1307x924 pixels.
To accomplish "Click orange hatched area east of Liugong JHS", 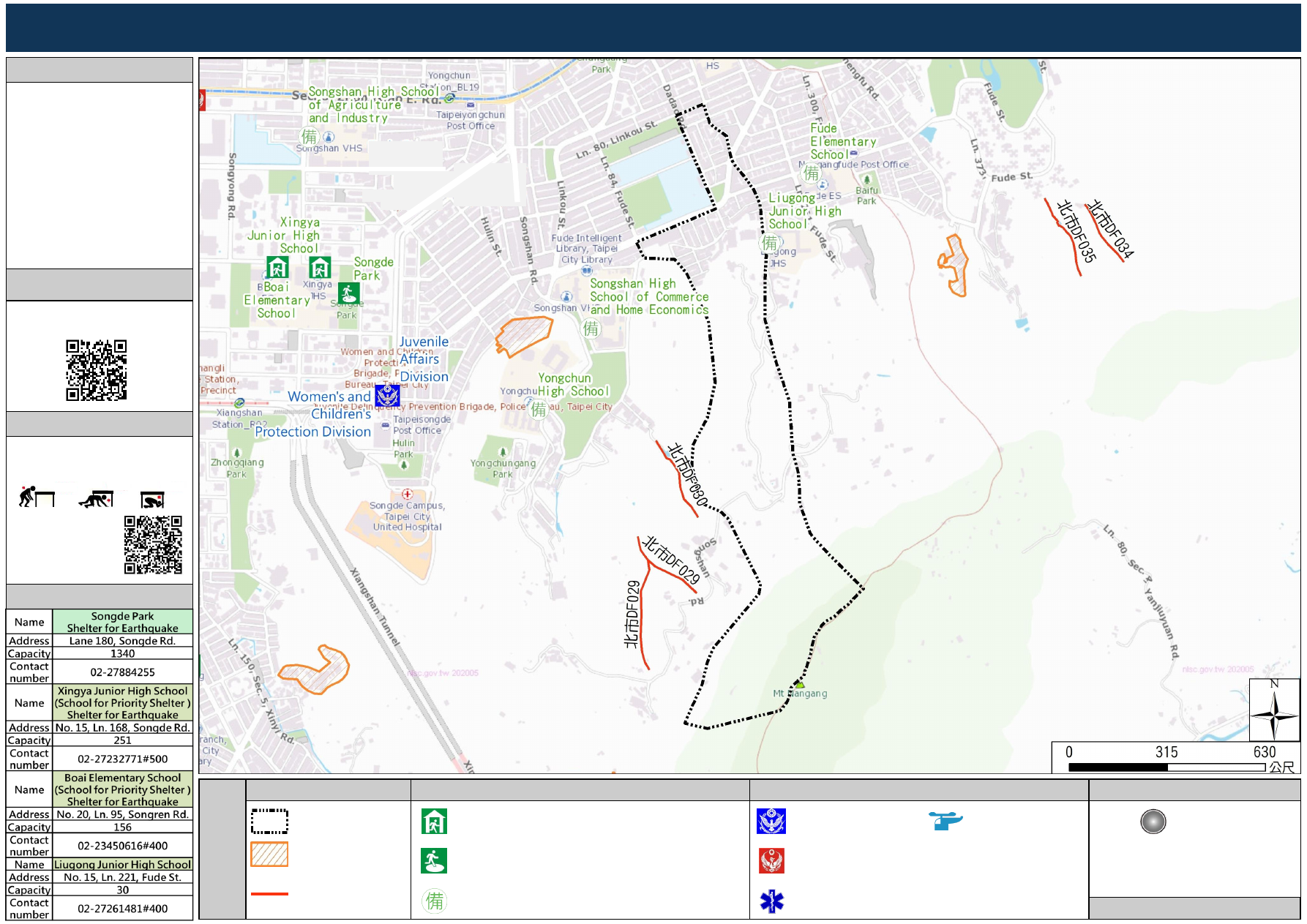I will click(x=954, y=265).
